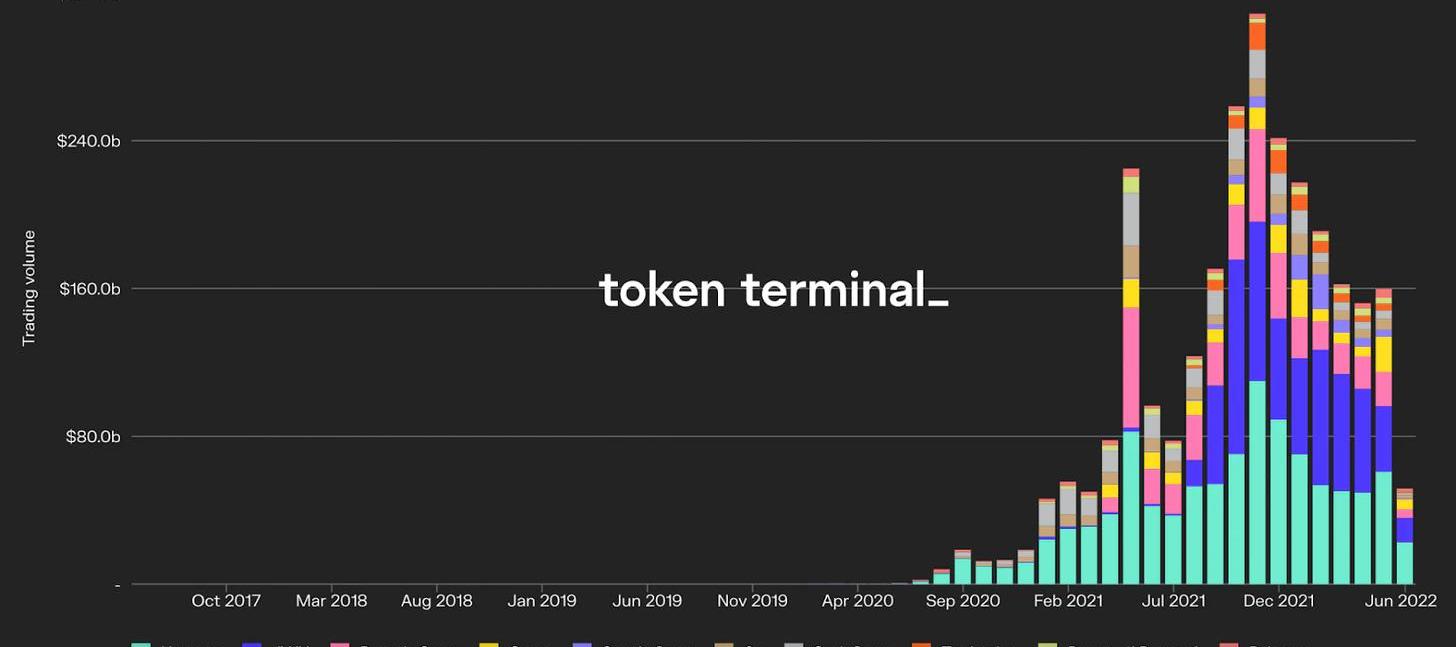
Task: Select the $80.0b y-axis label
Action: [x=92, y=437]
